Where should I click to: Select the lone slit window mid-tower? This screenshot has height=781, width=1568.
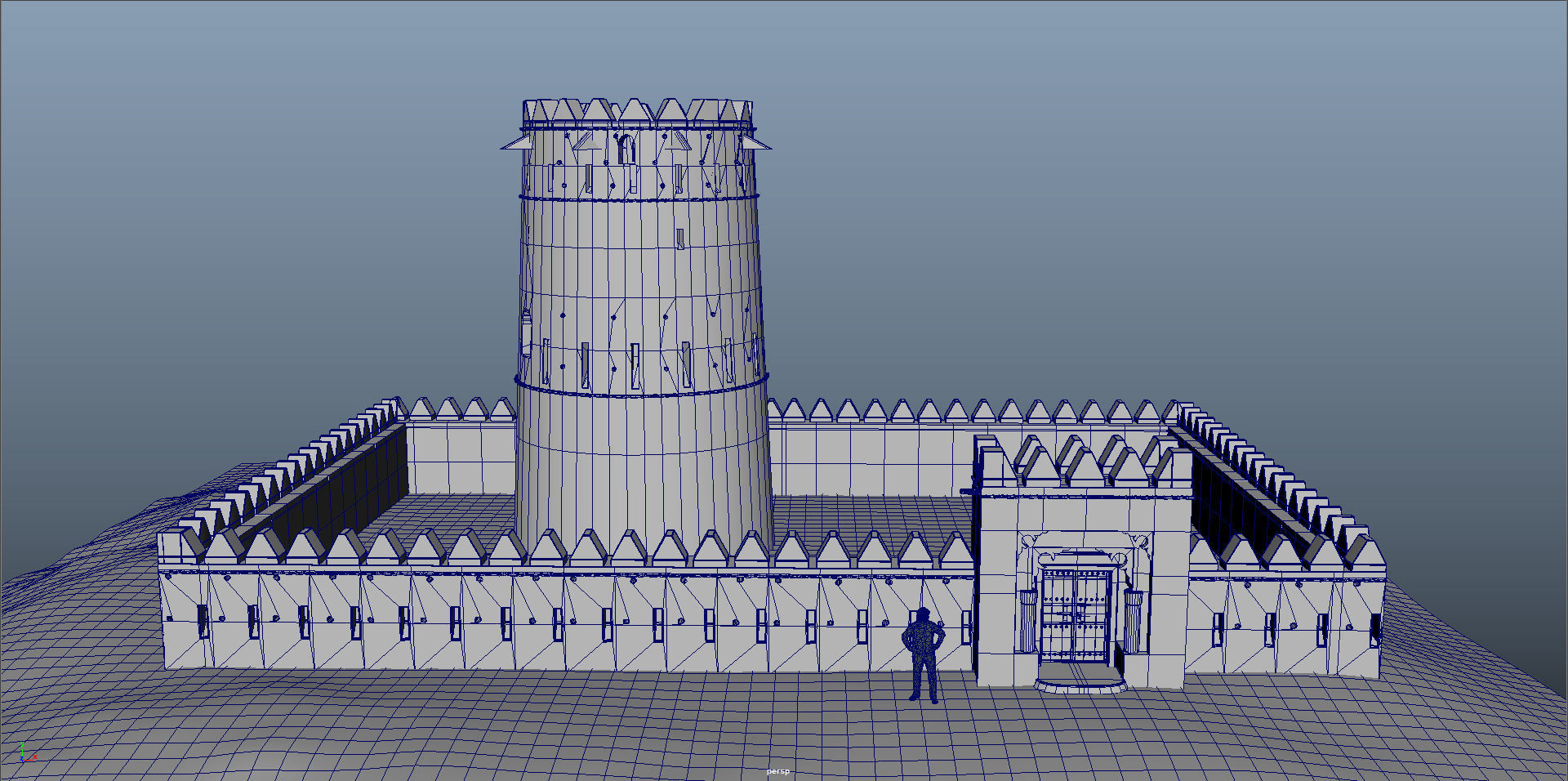click(679, 238)
